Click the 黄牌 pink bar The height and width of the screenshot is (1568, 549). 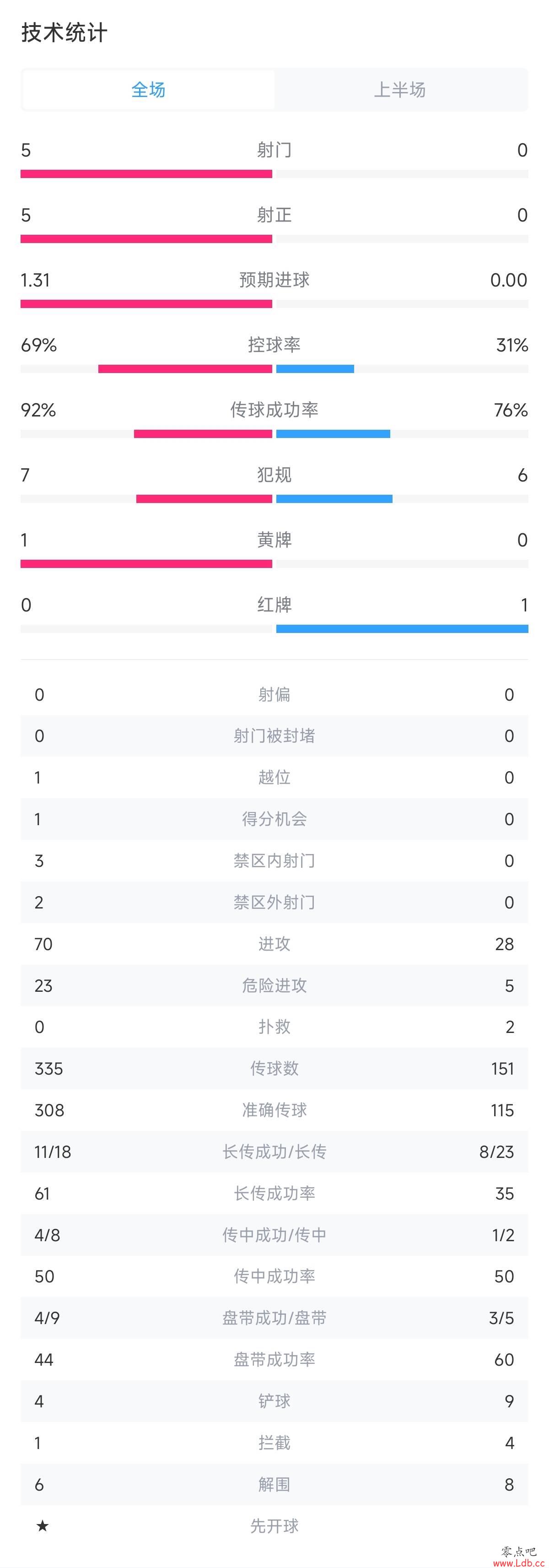pos(146,564)
